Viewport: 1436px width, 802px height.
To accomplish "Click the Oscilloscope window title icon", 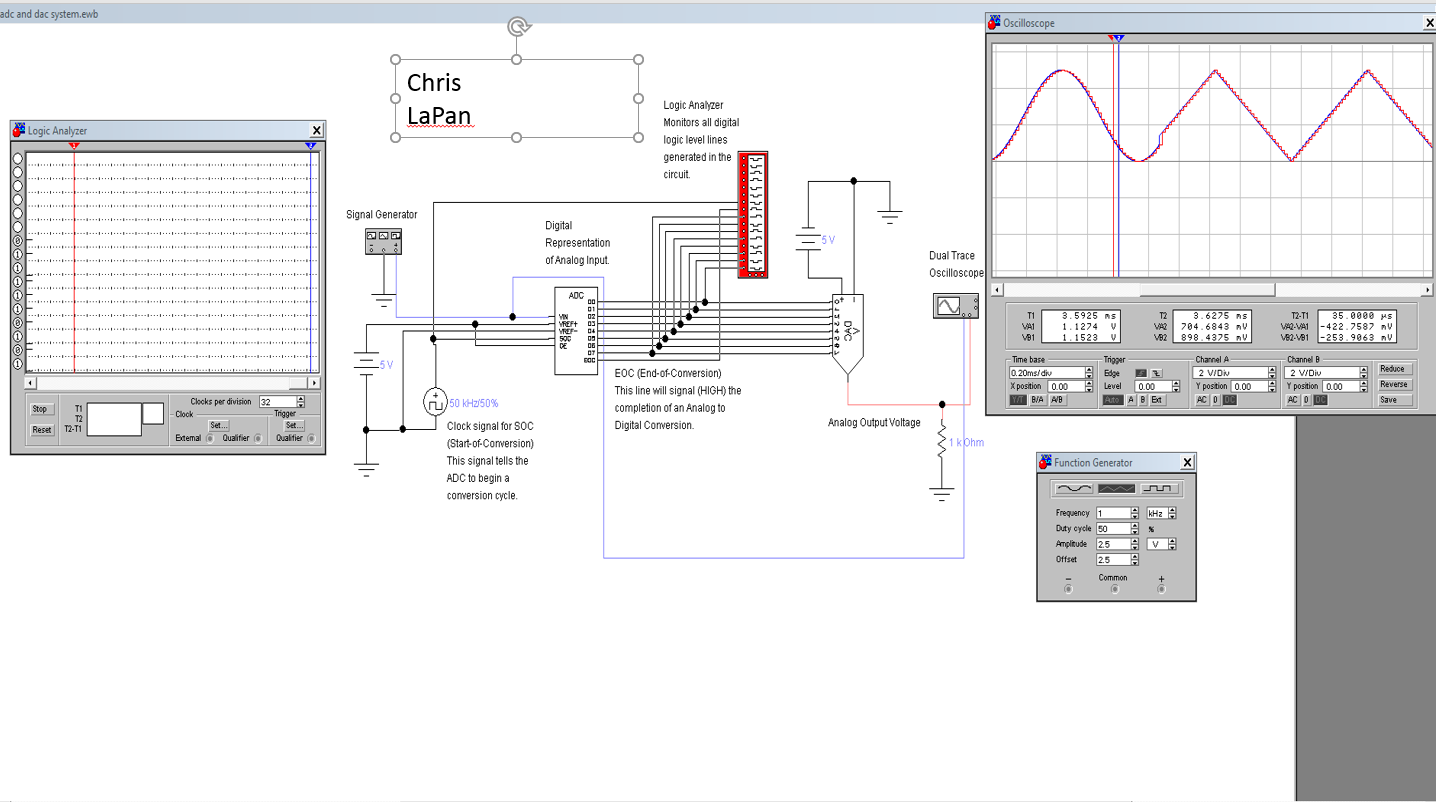I will point(994,23).
